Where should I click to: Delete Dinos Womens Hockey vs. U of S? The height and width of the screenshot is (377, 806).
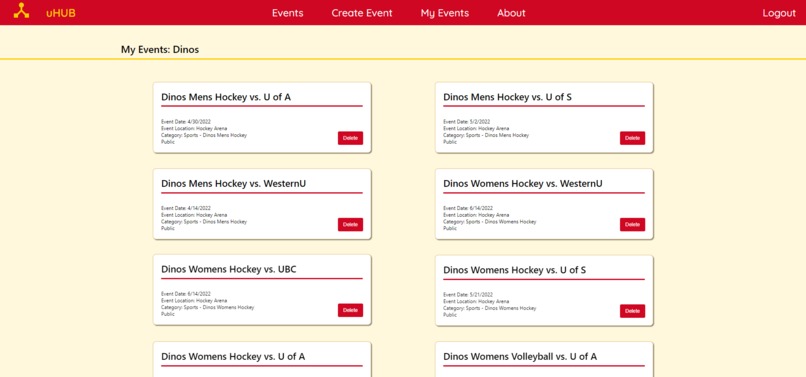pos(632,311)
